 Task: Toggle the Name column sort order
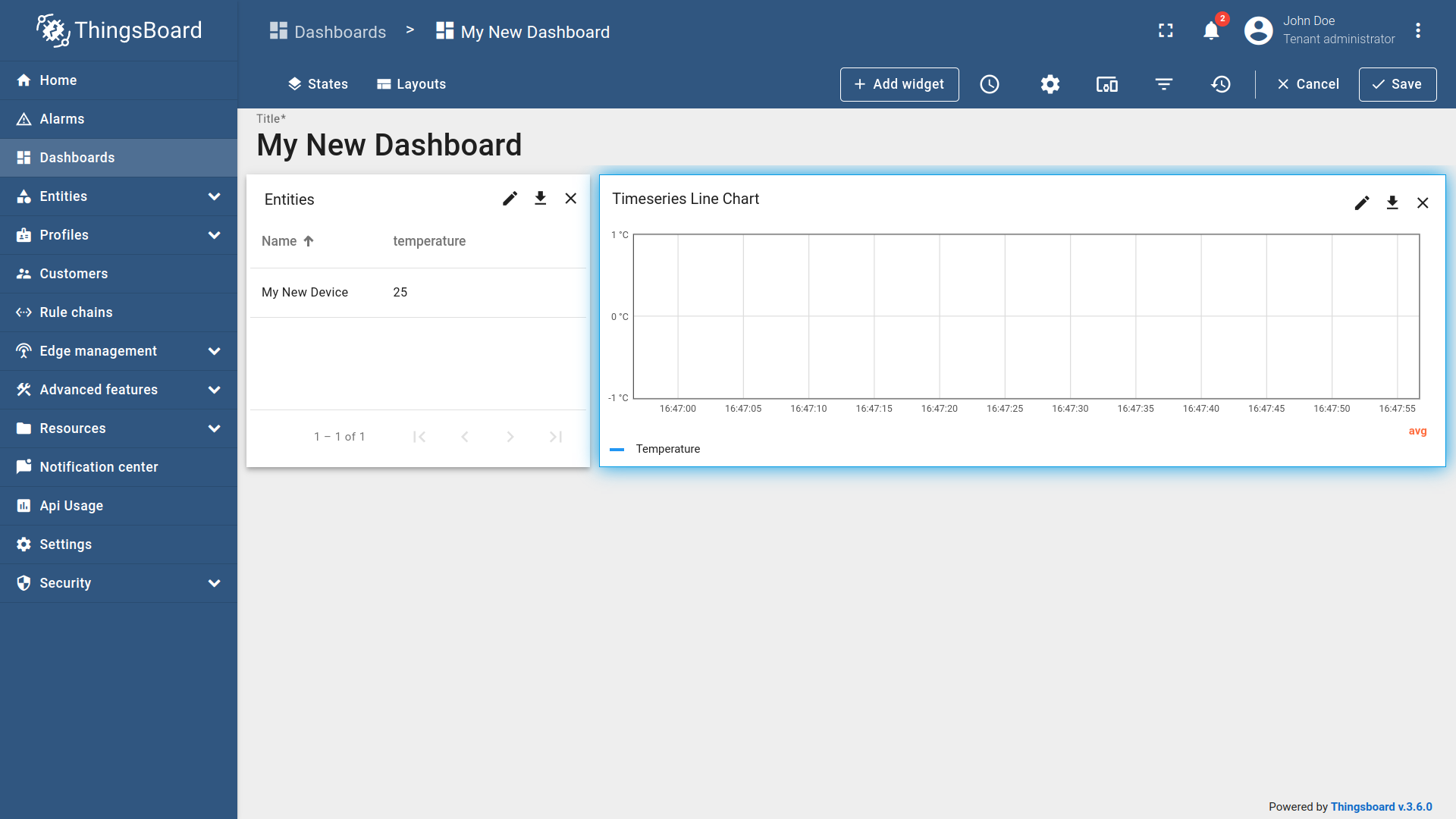click(x=287, y=241)
